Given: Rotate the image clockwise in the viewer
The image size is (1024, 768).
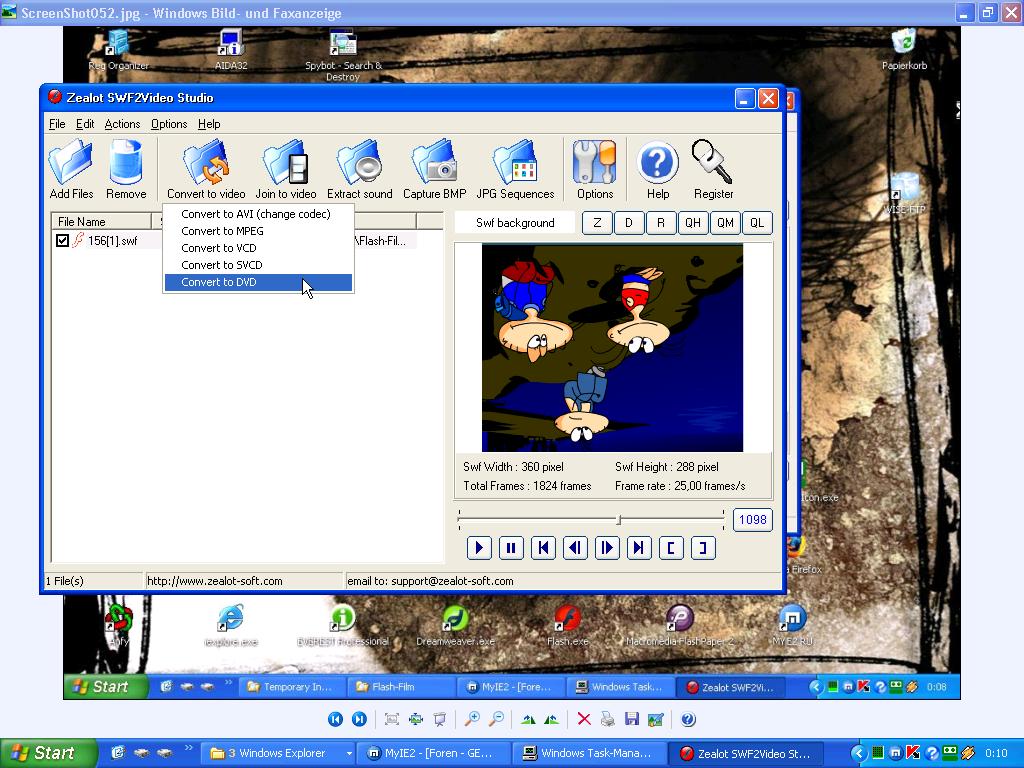Looking at the screenshot, I should click(x=528, y=719).
